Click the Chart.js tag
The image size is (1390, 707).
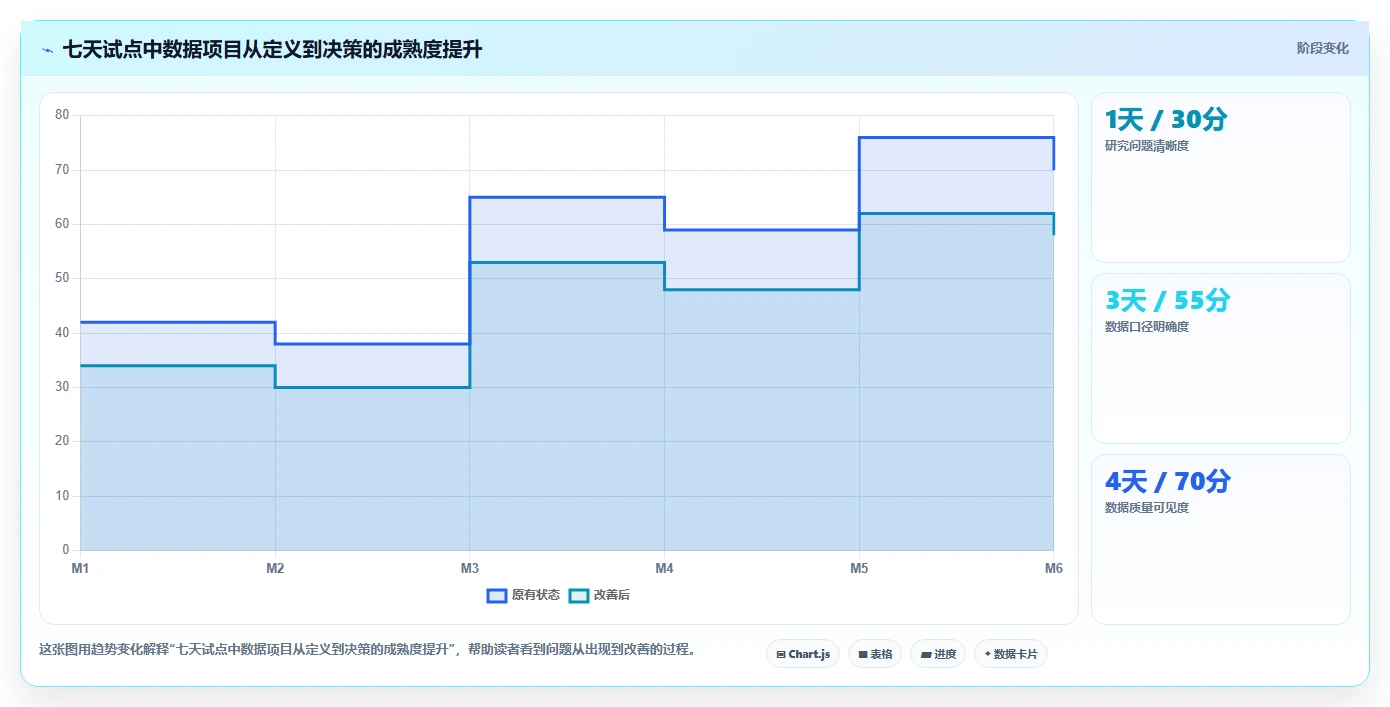tap(803, 654)
